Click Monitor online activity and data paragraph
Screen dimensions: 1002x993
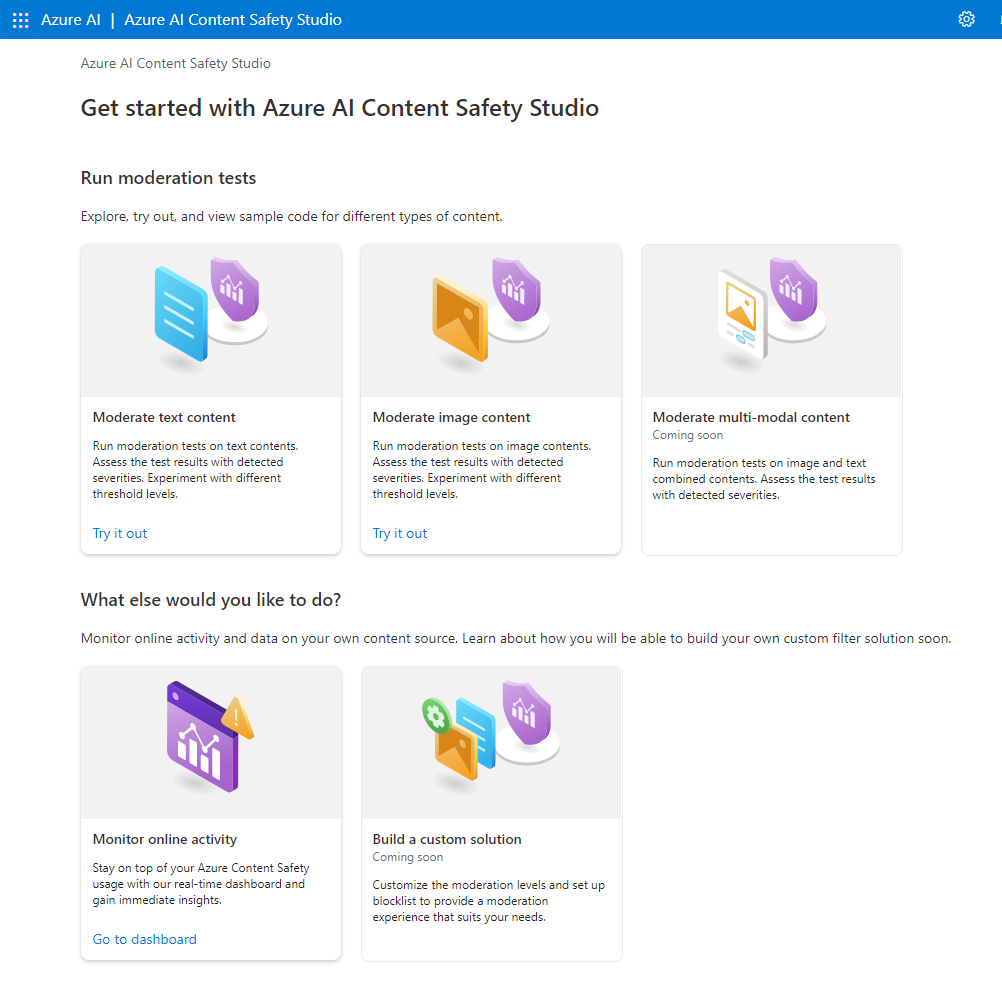(516, 638)
